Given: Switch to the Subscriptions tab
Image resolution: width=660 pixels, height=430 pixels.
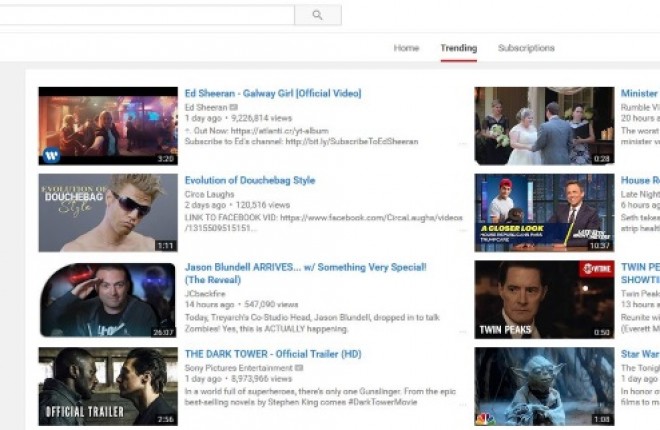Looking at the screenshot, I should pyautogui.click(x=526, y=48).
